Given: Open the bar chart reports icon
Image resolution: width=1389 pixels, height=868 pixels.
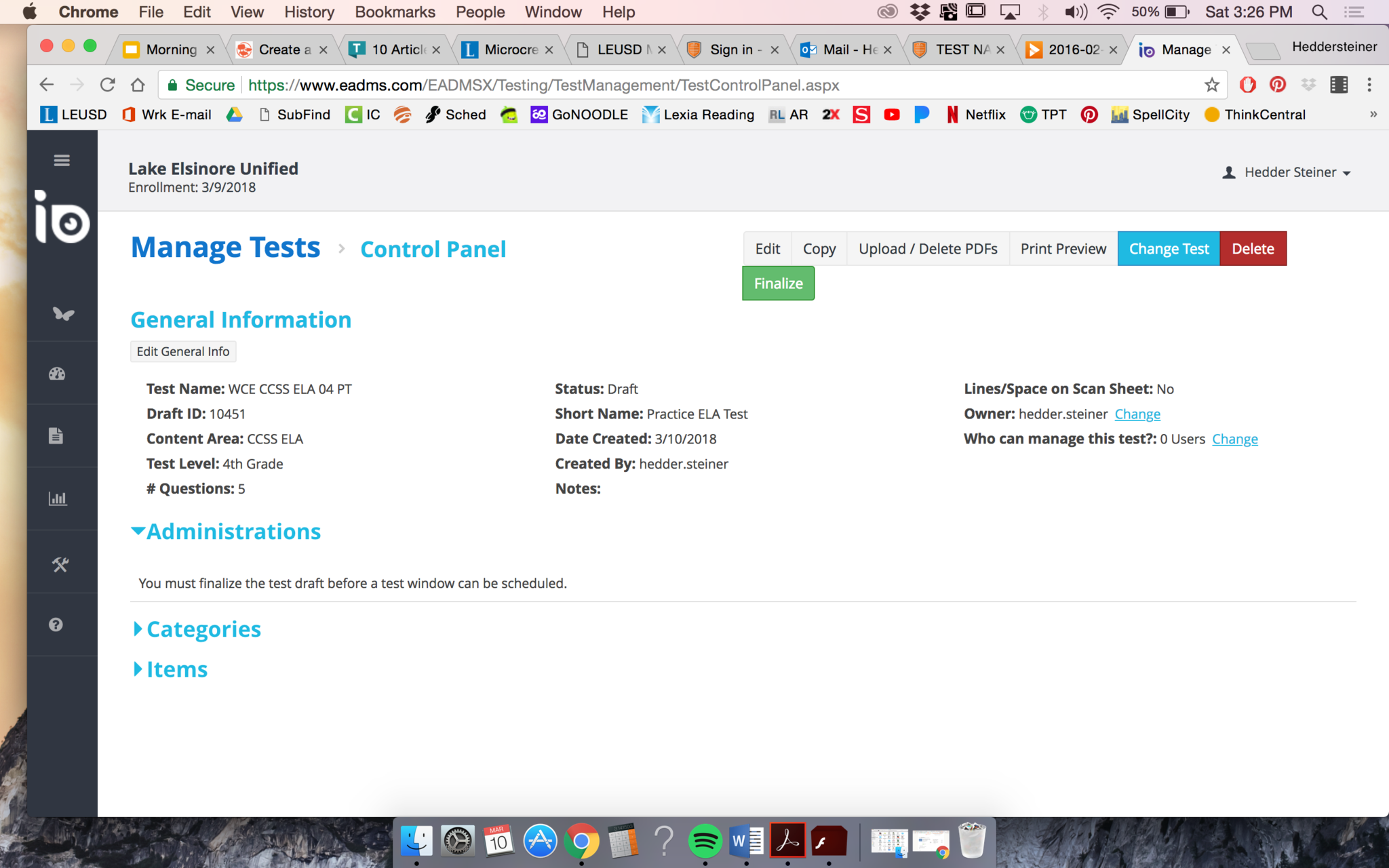Looking at the screenshot, I should click(58, 499).
